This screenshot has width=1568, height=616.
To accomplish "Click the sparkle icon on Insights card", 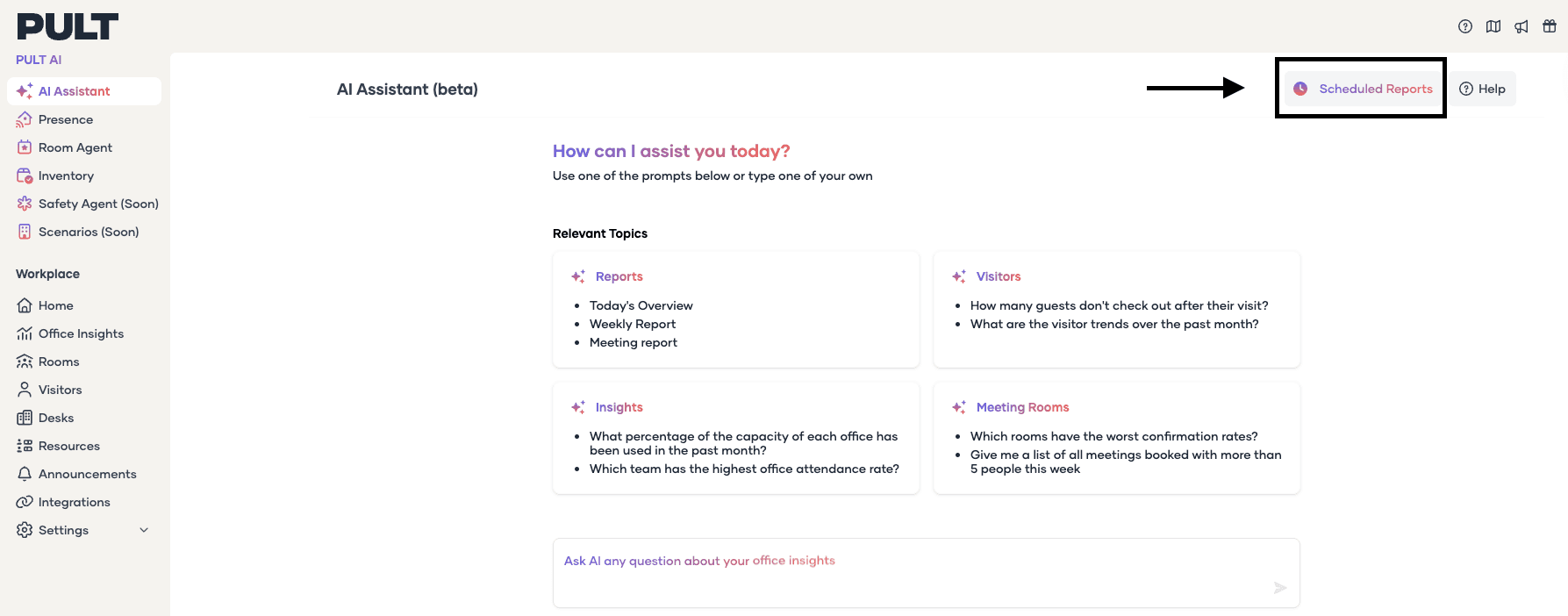I will (578, 407).
